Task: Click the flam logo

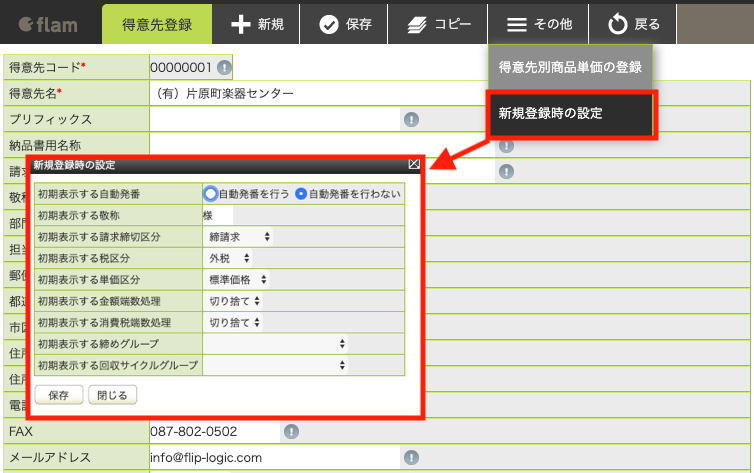Action: (48, 25)
